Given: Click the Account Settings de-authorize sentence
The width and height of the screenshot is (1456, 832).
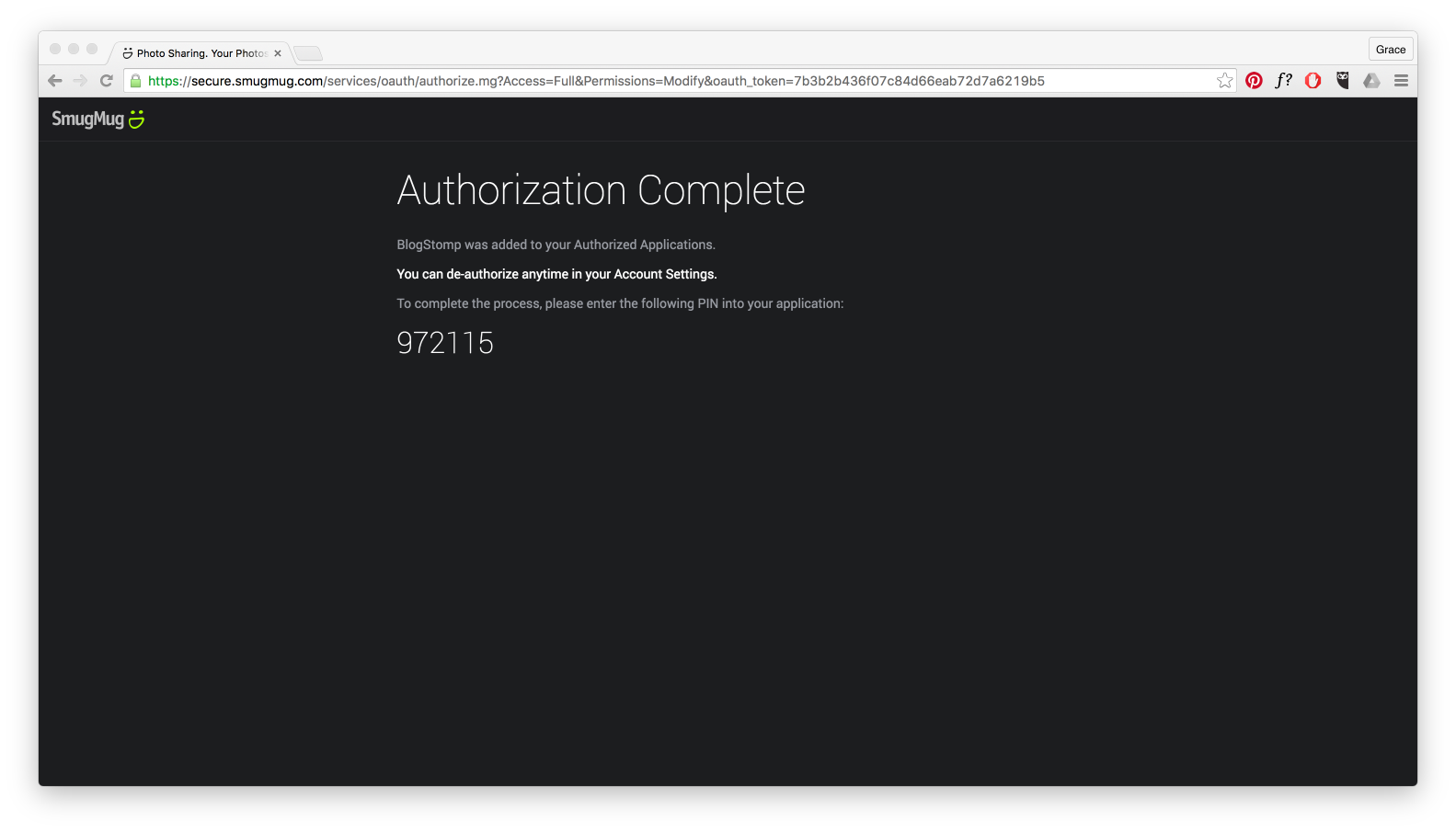Looking at the screenshot, I should tap(556, 274).
